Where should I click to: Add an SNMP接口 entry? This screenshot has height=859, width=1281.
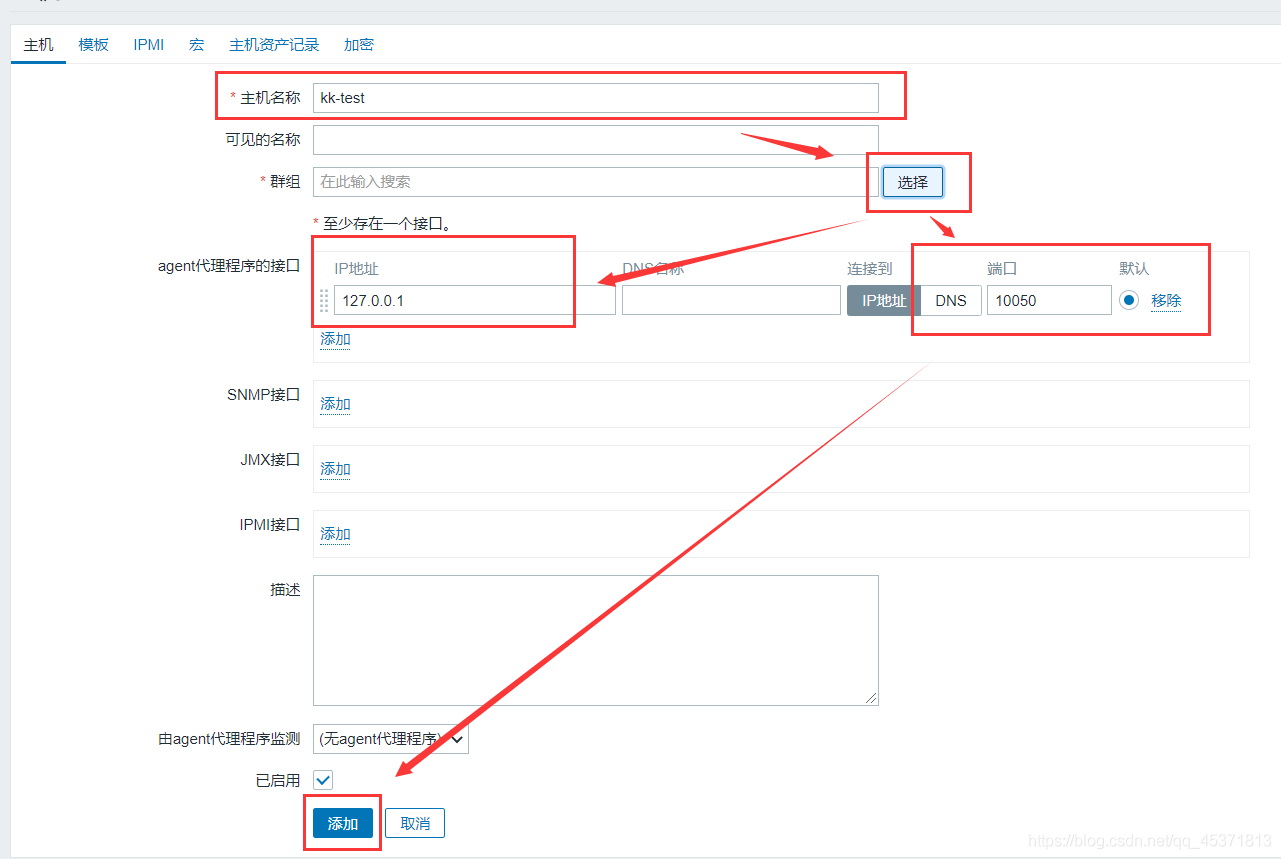tap(335, 404)
